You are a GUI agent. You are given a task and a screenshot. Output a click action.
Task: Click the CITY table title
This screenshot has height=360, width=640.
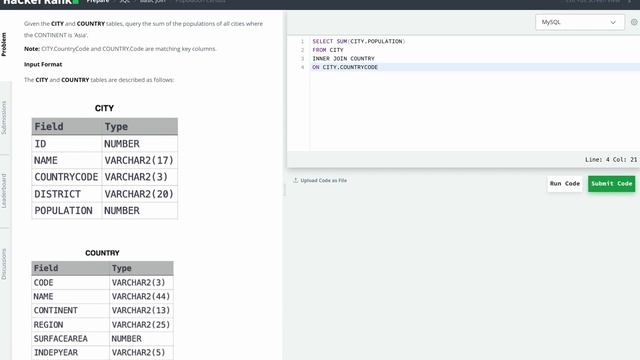tap(104, 108)
